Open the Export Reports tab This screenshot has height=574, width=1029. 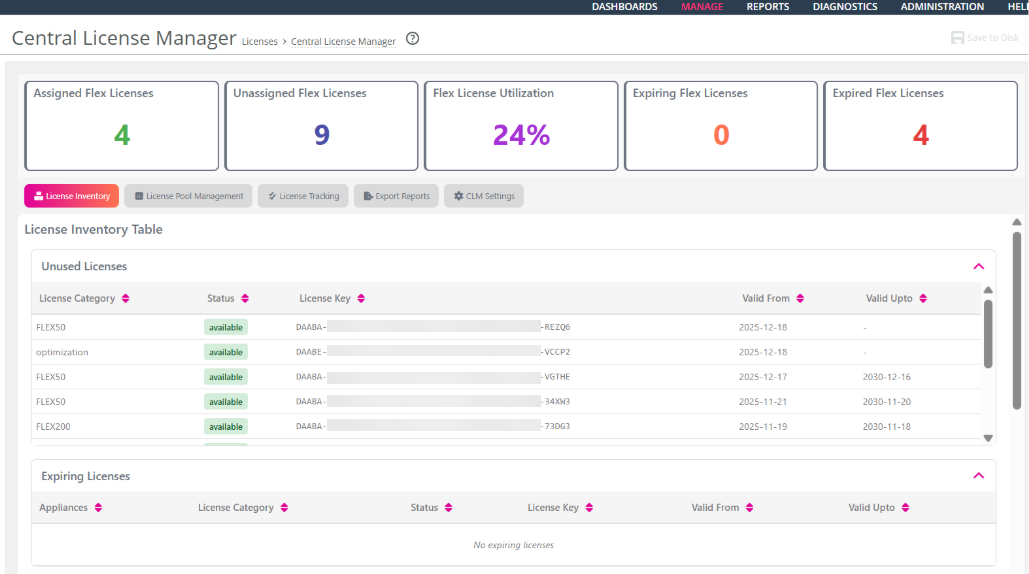(396, 196)
